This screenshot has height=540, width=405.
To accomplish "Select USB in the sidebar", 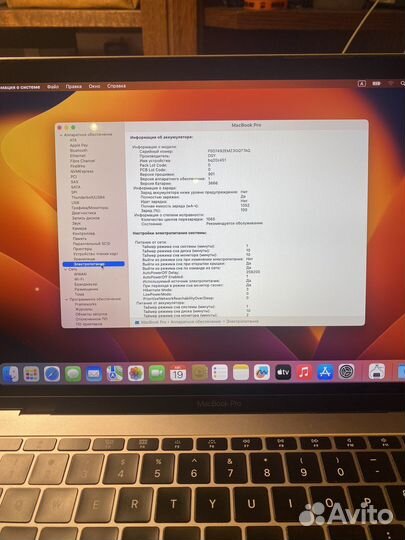I will click(75, 202).
